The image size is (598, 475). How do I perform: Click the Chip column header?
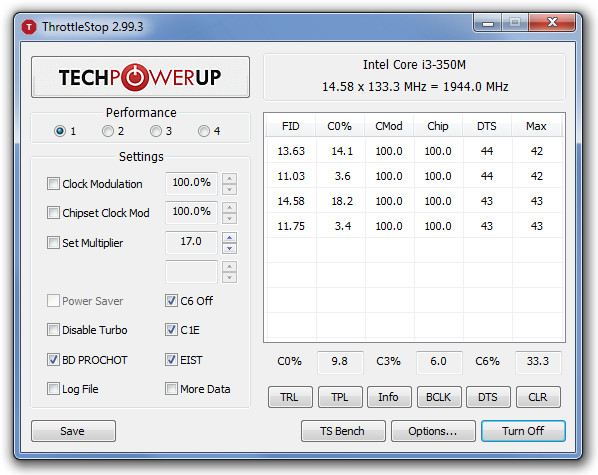coord(438,126)
